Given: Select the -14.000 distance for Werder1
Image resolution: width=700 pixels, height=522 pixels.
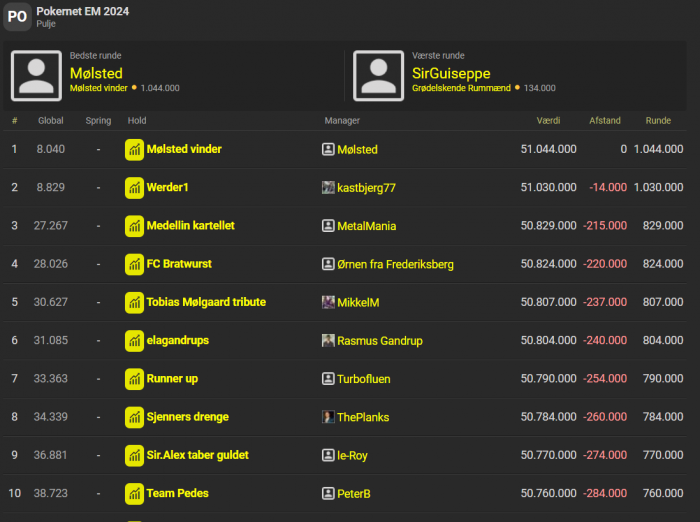Looking at the screenshot, I should (608, 188).
